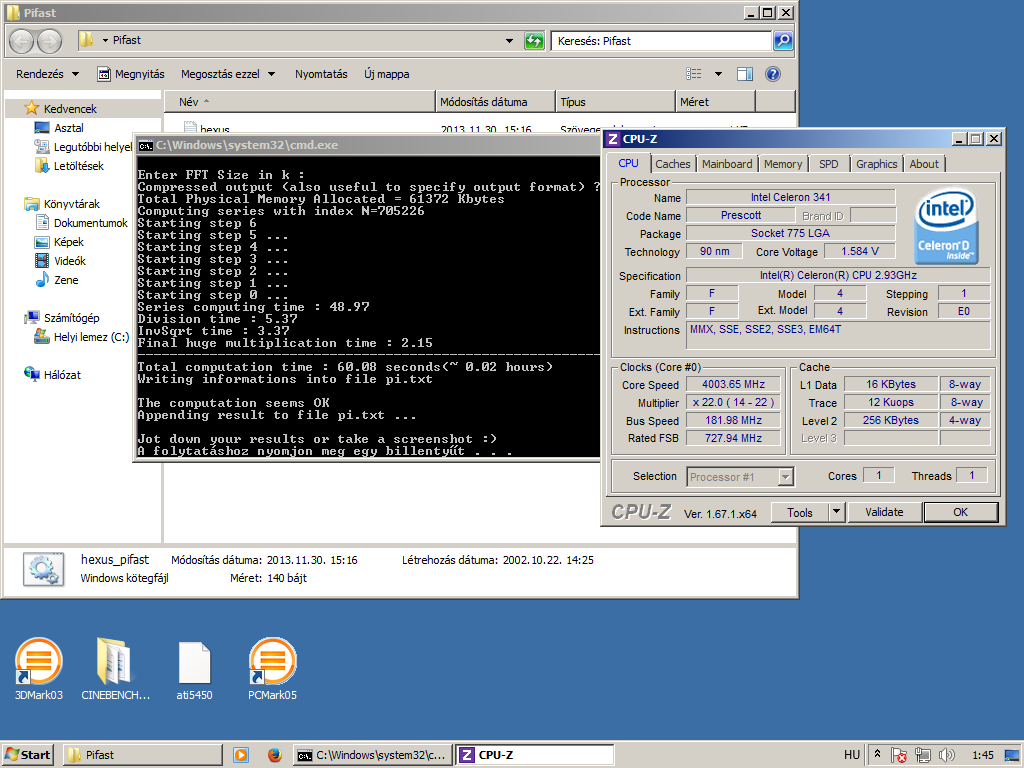Open PCMark05 desktop shortcut
The width and height of the screenshot is (1024, 768).
point(272,669)
